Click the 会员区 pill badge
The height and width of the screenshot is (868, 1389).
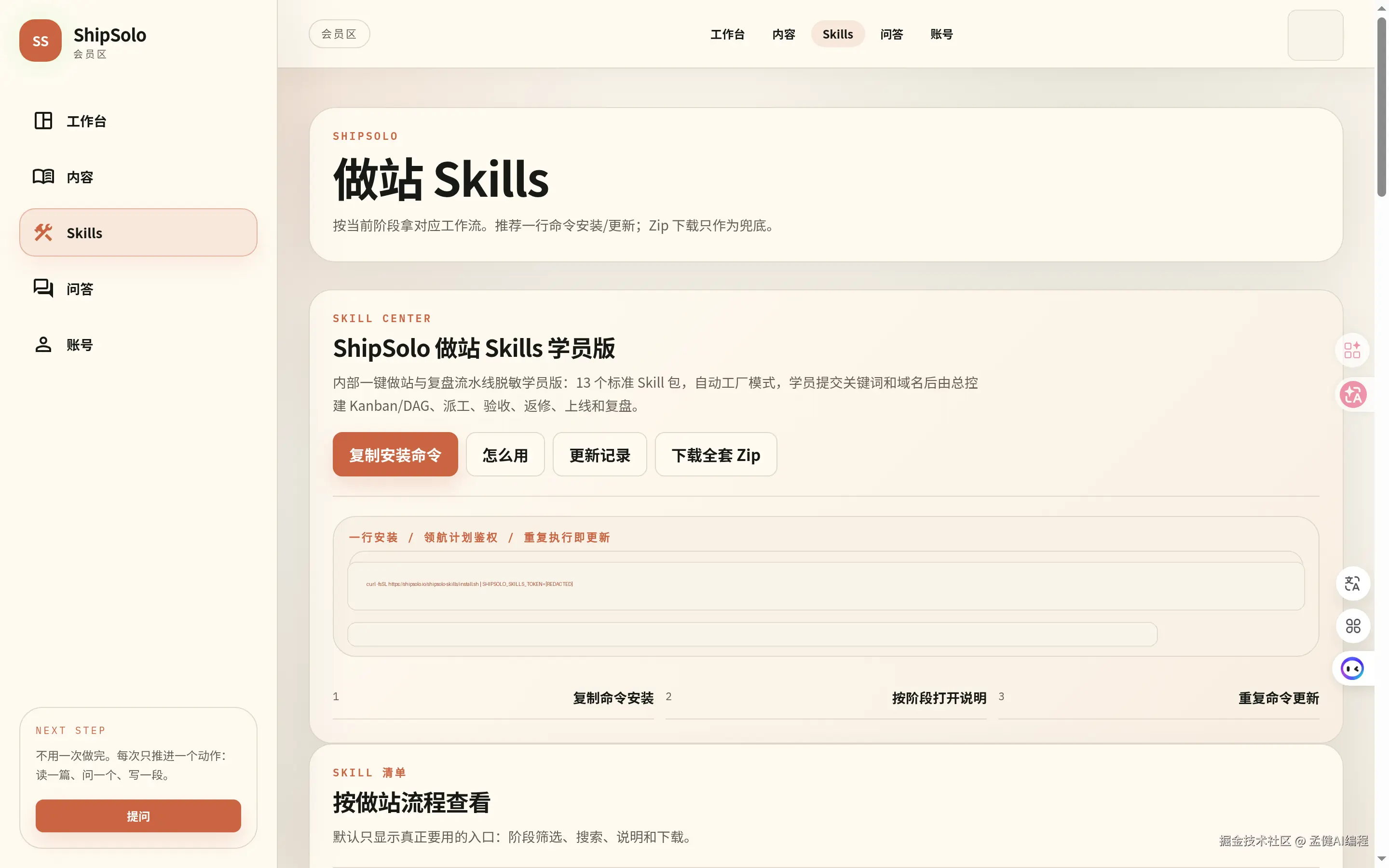click(339, 34)
